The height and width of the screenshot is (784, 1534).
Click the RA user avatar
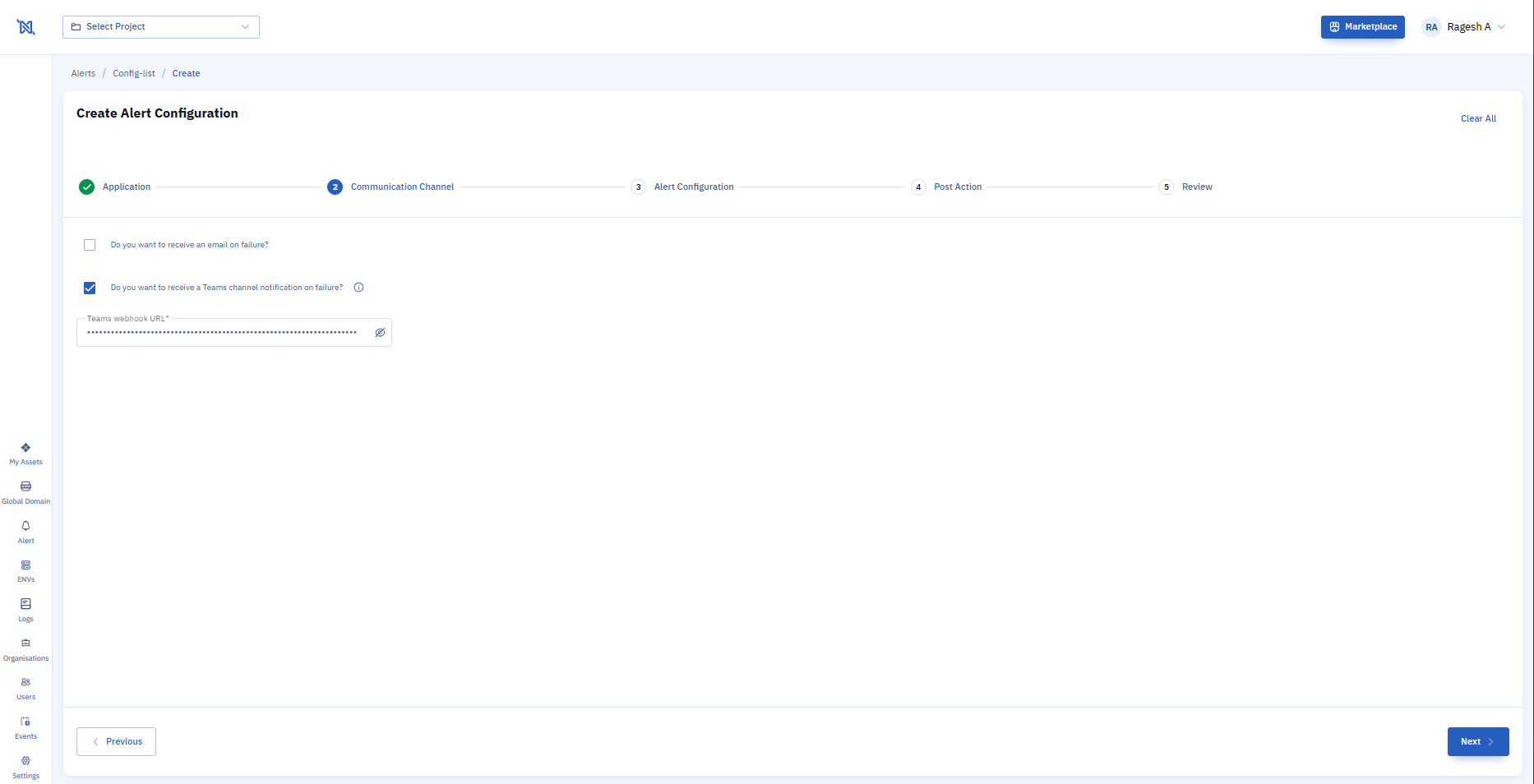[x=1431, y=27]
